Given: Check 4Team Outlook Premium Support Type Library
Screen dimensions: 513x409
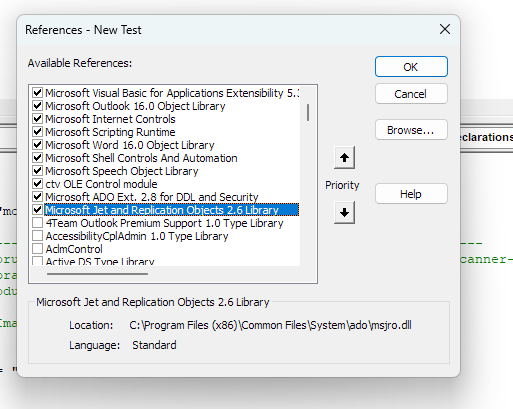Looking at the screenshot, I should [x=37, y=223].
